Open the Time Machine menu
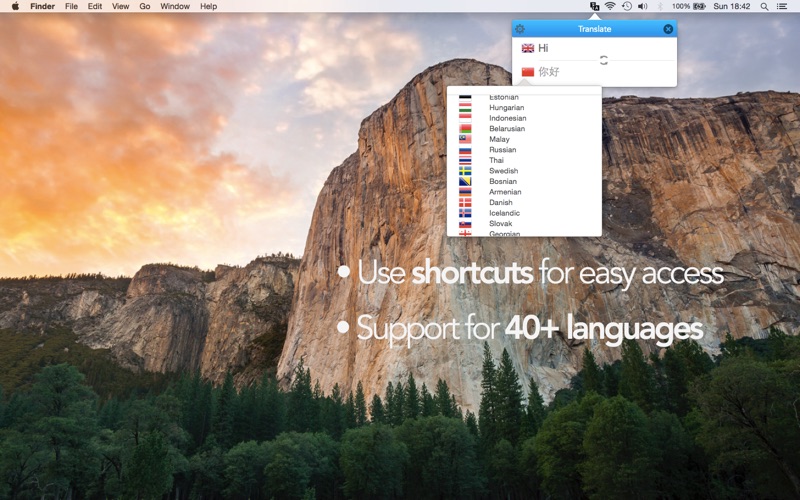 pyautogui.click(x=627, y=6)
